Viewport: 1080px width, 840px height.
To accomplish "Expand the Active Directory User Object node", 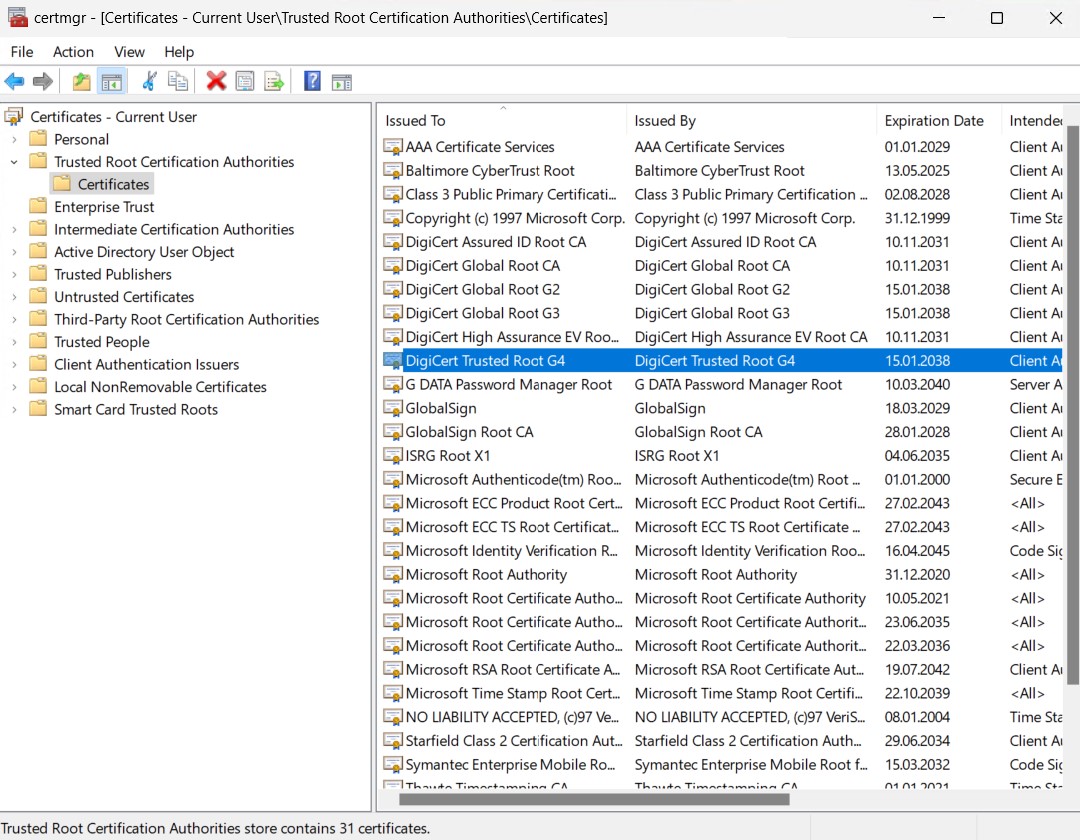I will [x=14, y=252].
